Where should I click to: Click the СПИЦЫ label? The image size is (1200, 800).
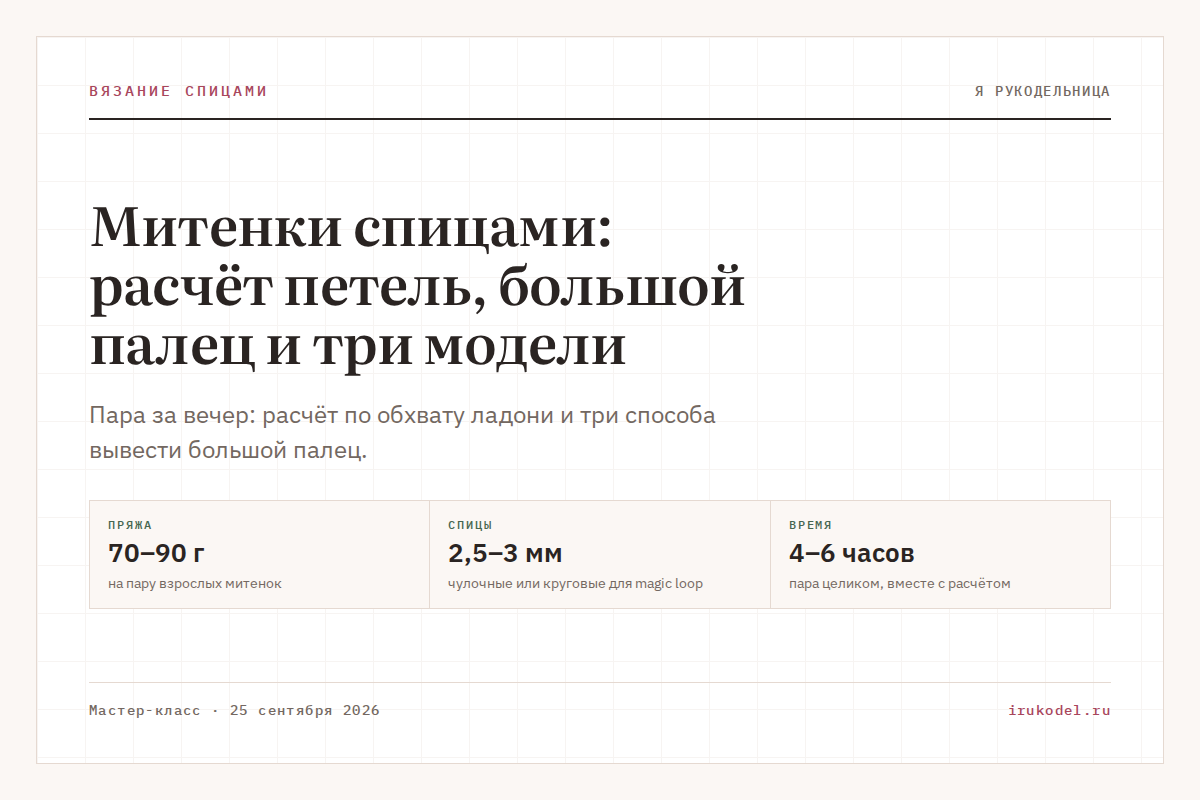[470, 525]
